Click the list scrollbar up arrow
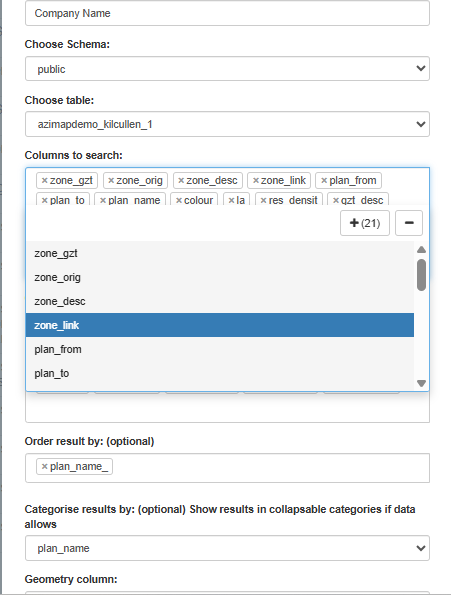Image resolution: width=451 pixels, height=595 pixels. click(421, 249)
